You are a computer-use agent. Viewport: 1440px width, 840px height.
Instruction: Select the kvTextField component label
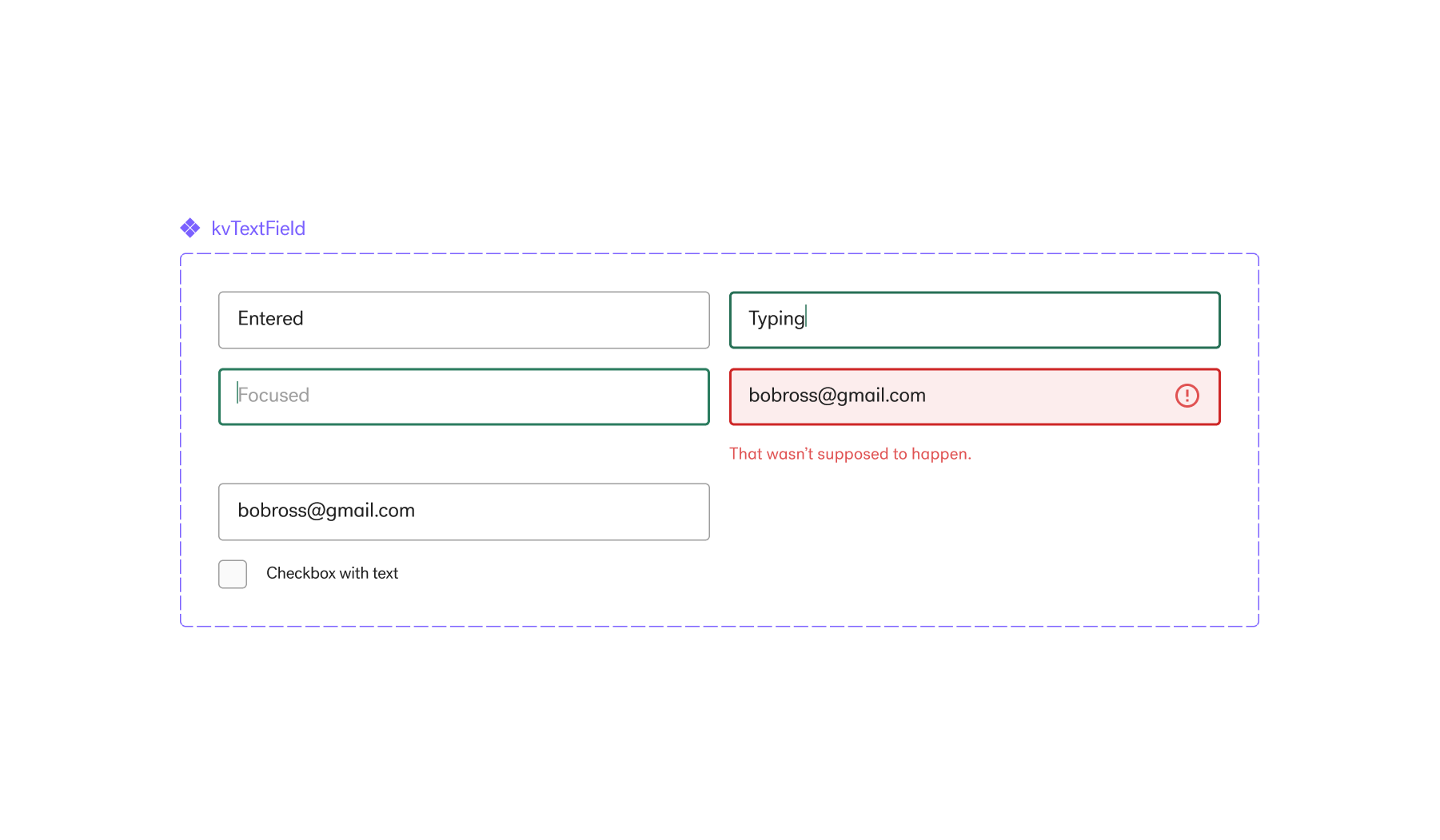point(258,229)
